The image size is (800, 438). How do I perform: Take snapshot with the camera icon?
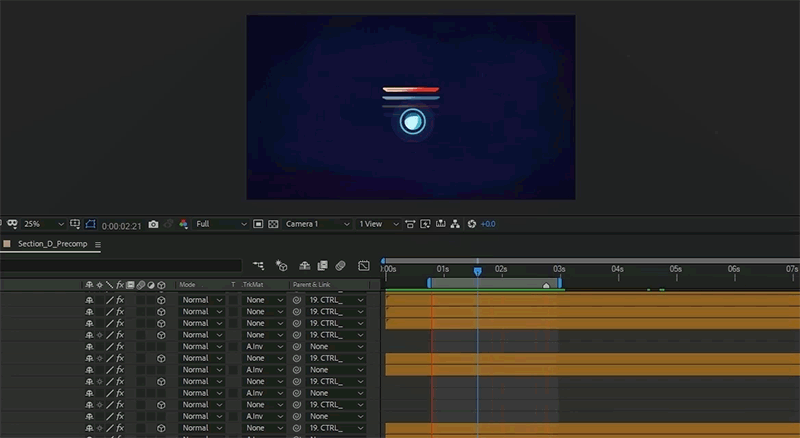pos(153,224)
